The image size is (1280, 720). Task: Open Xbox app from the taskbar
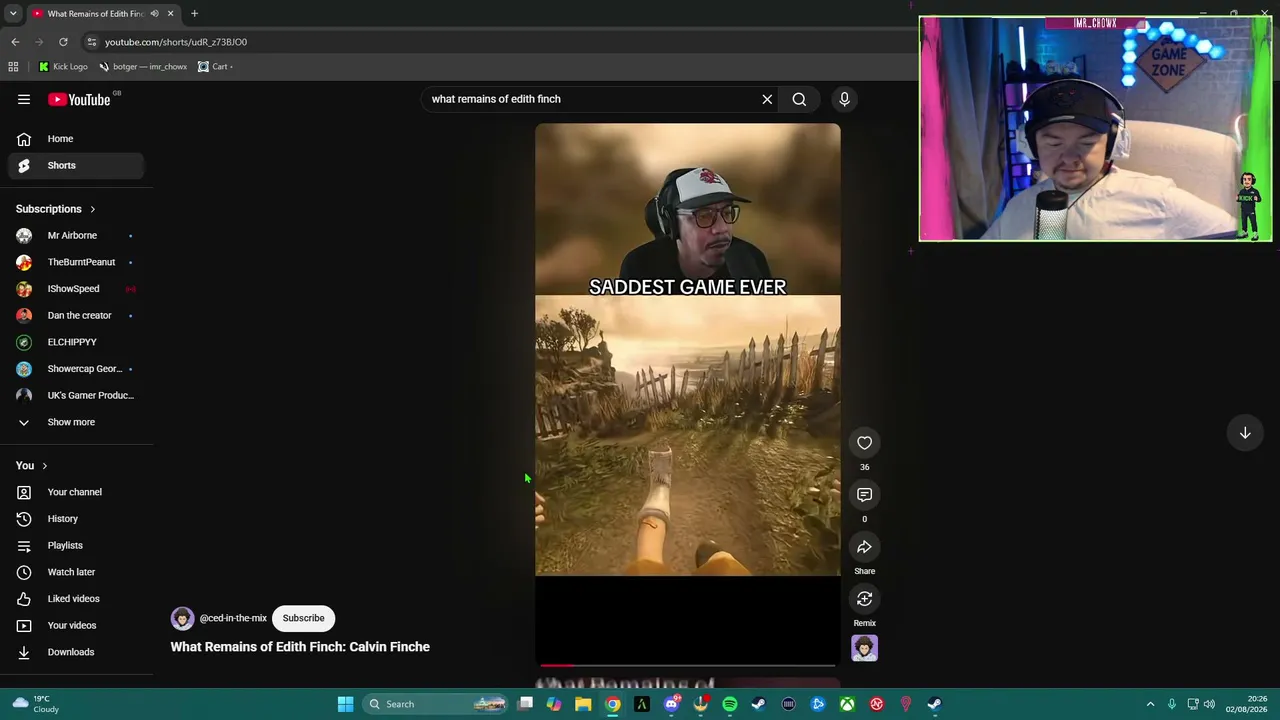pyautogui.click(x=847, y=704)
